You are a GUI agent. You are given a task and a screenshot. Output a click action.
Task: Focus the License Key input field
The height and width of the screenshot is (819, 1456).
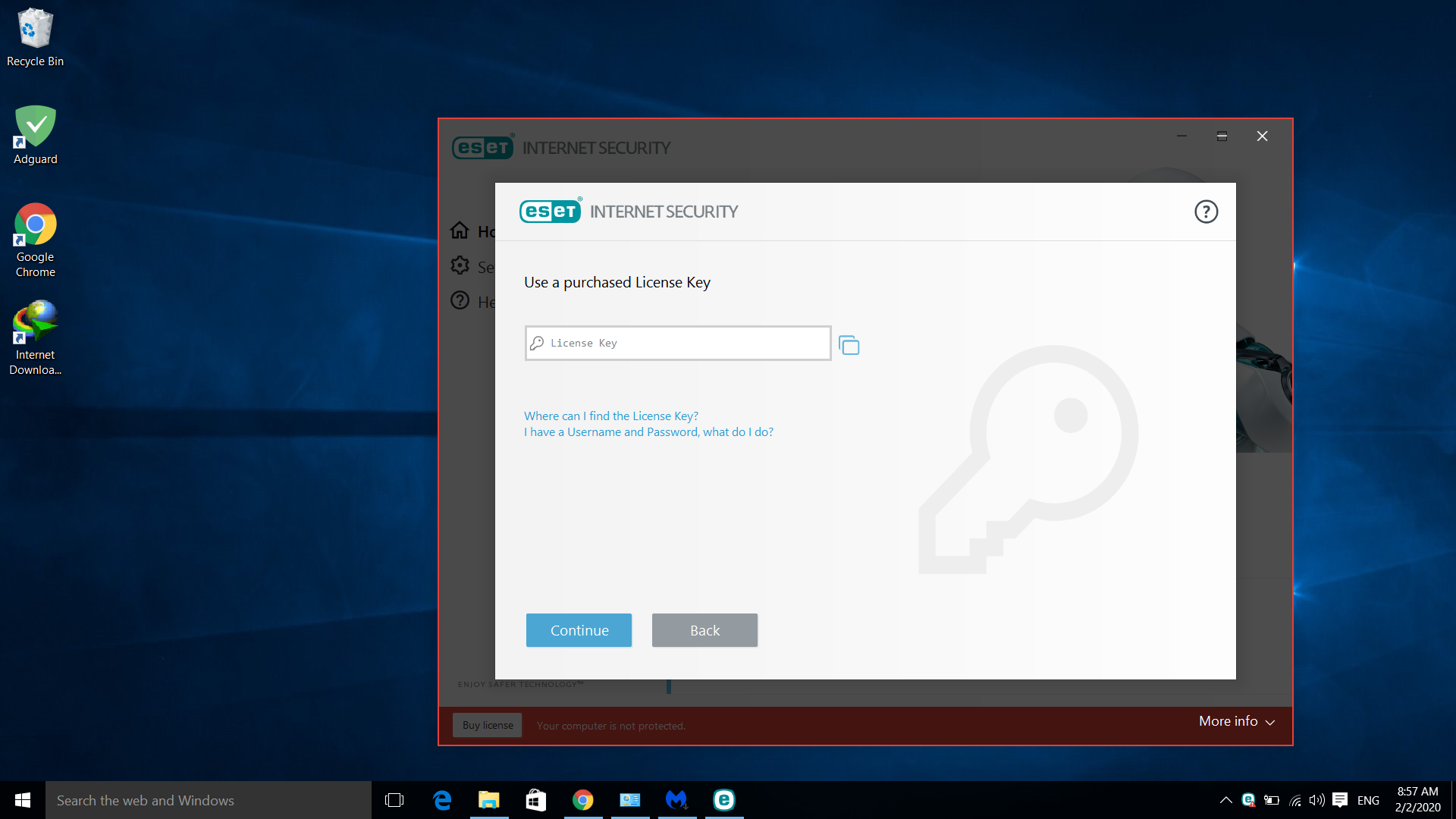[x=678, y=344]
